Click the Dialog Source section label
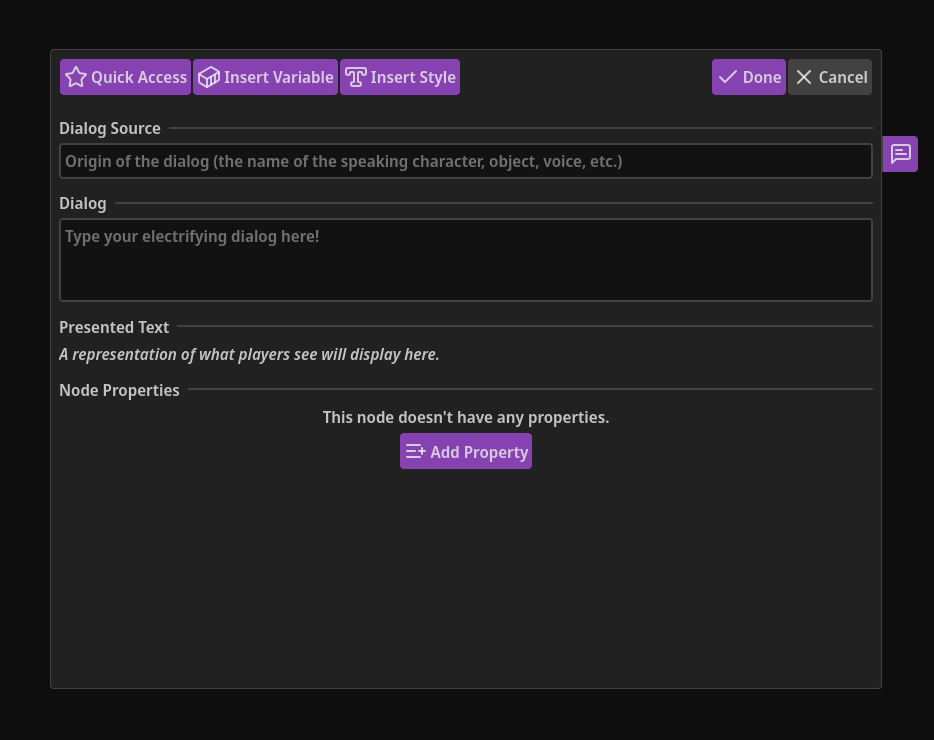 pyautogui.click(x=110, y=128)
